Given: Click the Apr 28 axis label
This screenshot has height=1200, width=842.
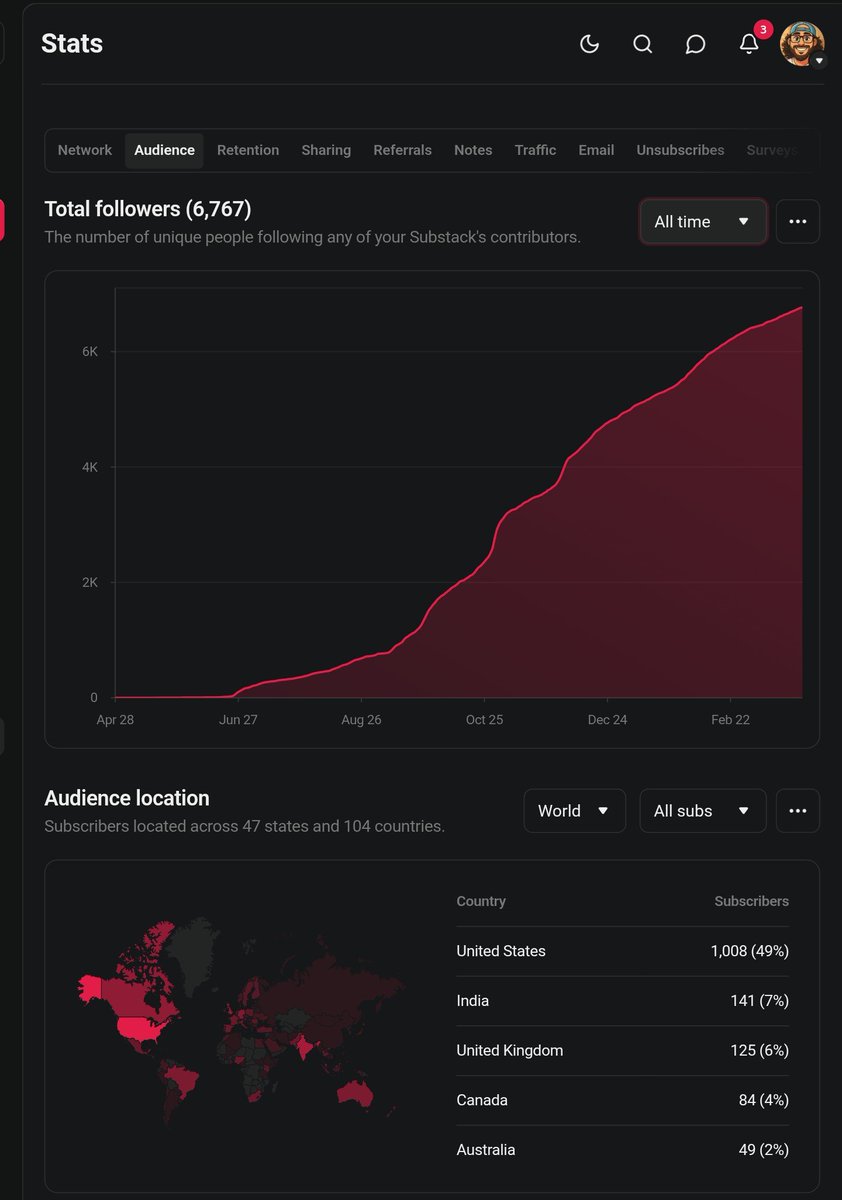Looking at the screenshot, I should pos(115,720).
